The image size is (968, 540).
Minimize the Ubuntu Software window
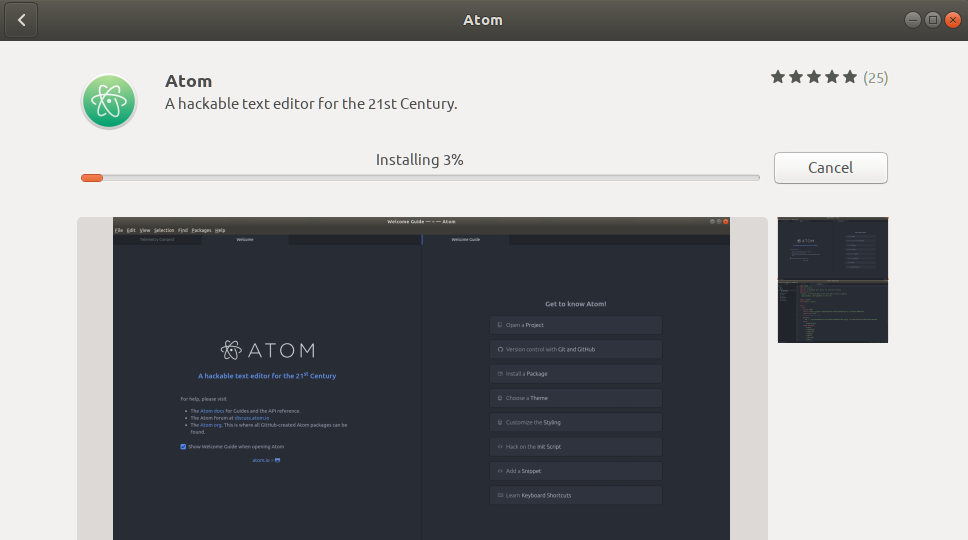click(913, 20)
